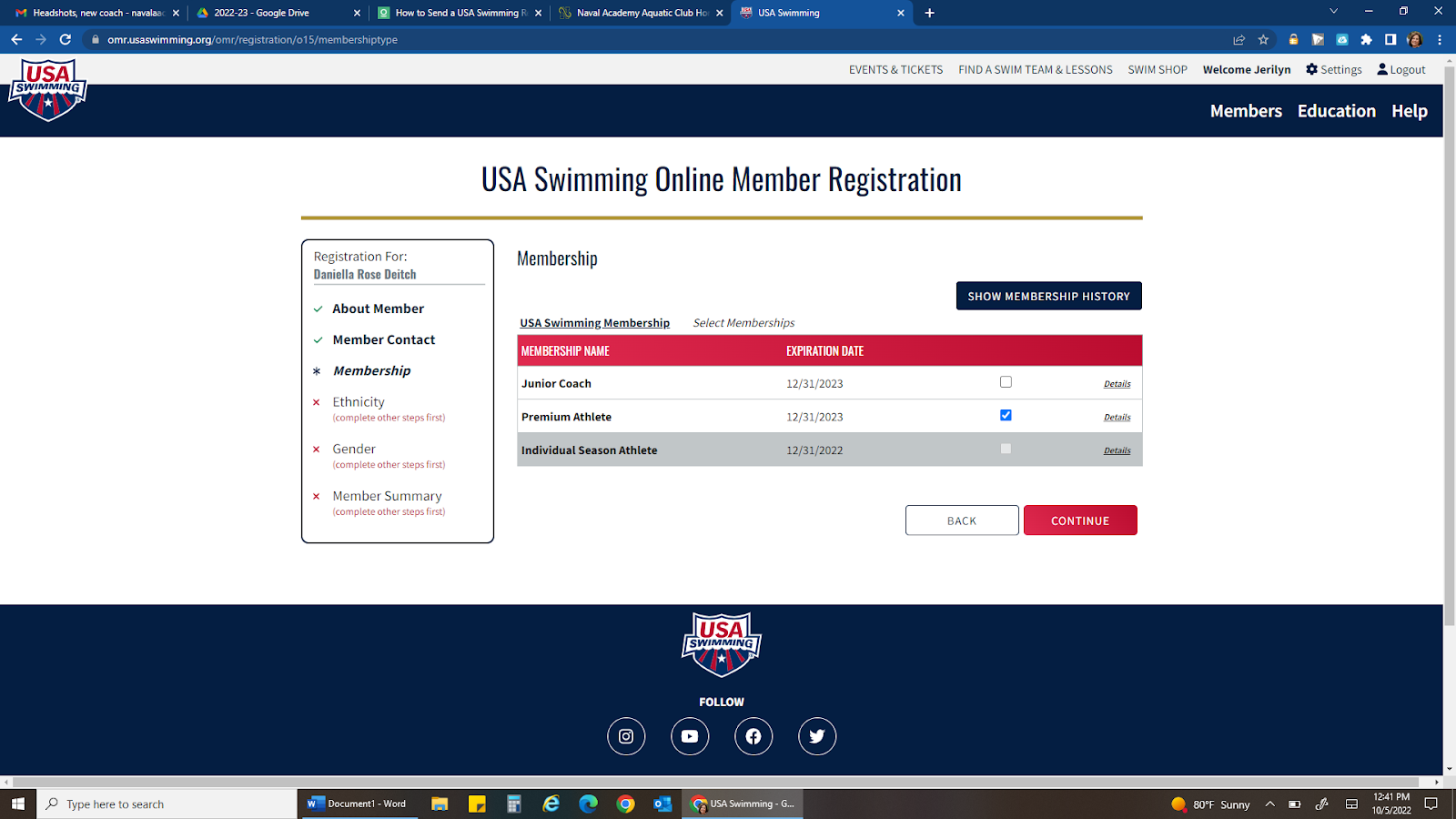The height and width of the screenshot is (819, 1456).
Task: Open Outlook from the taskbar
Action: click(x=662, y=804)
